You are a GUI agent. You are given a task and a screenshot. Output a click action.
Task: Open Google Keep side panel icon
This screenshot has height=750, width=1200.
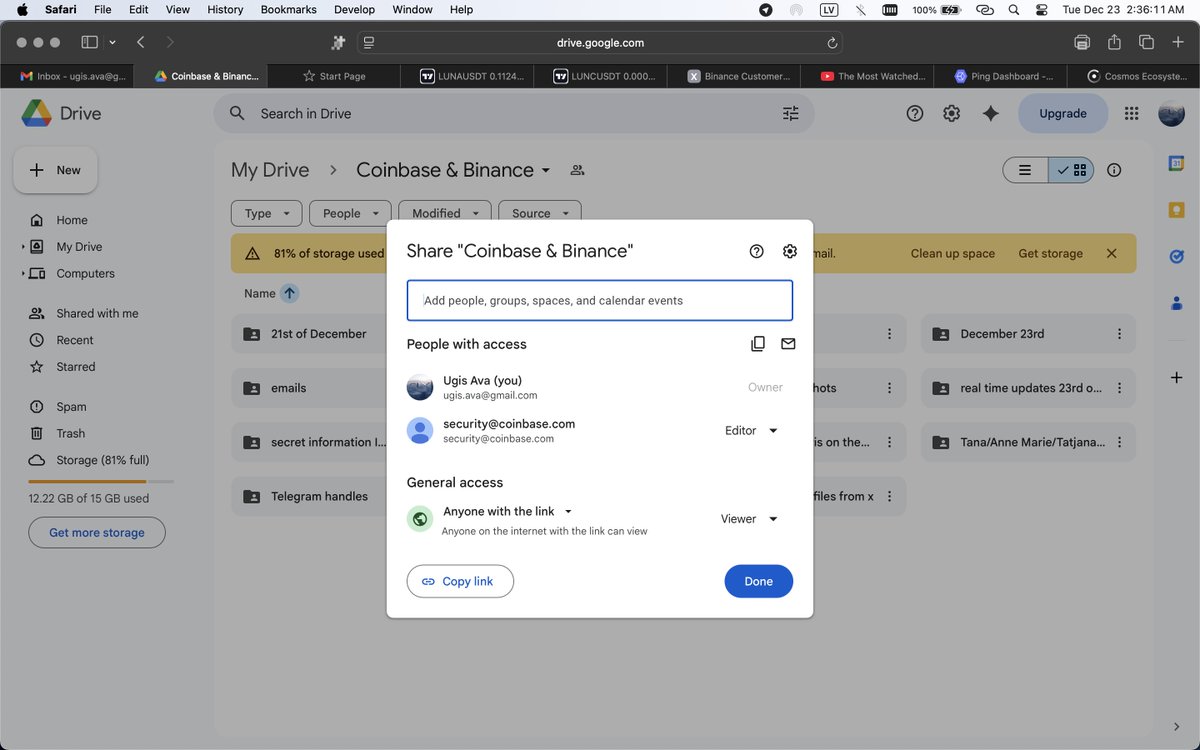click(x=1177, y=210)
